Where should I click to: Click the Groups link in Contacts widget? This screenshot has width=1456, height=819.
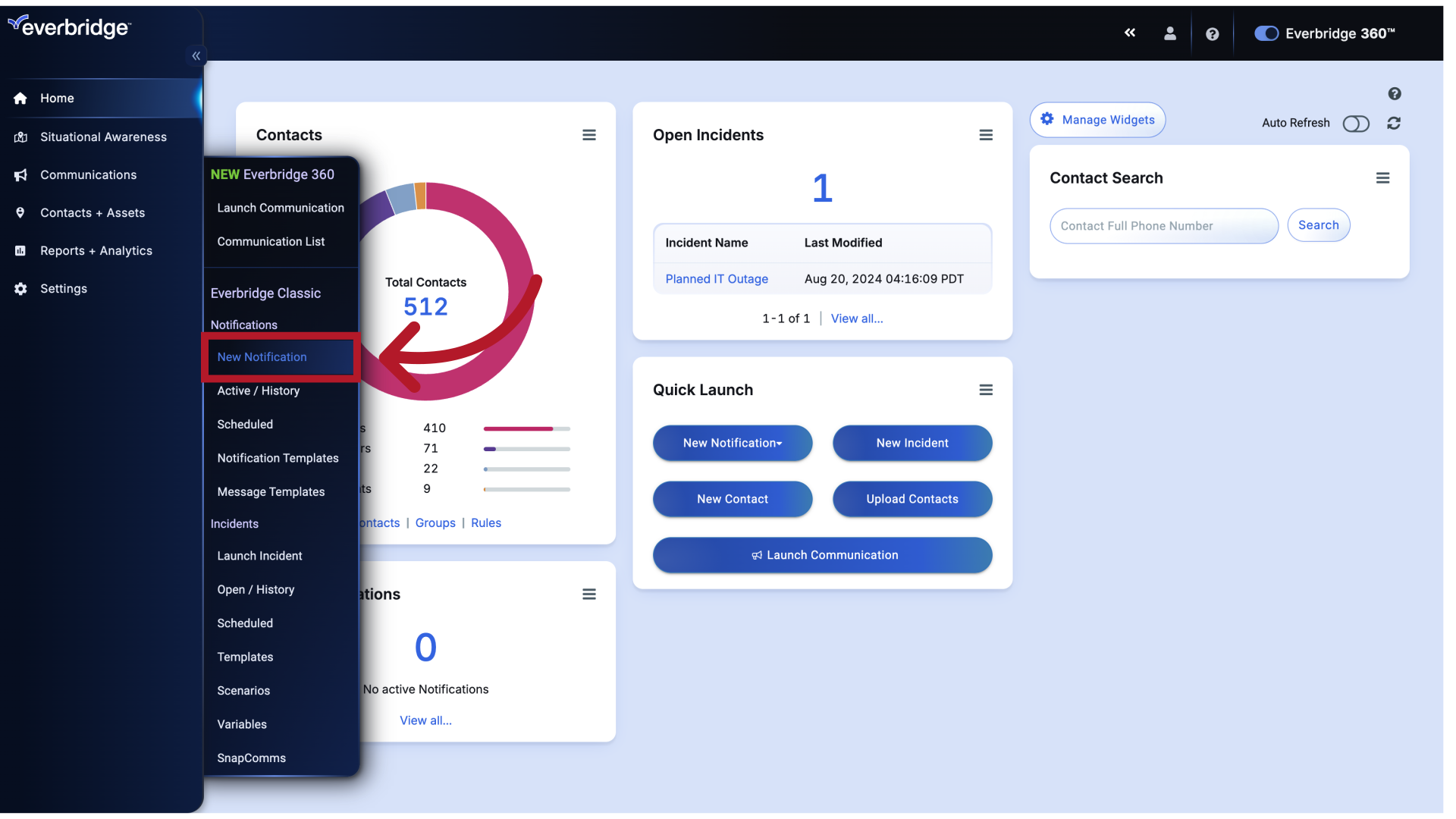[x=435, y=523]
